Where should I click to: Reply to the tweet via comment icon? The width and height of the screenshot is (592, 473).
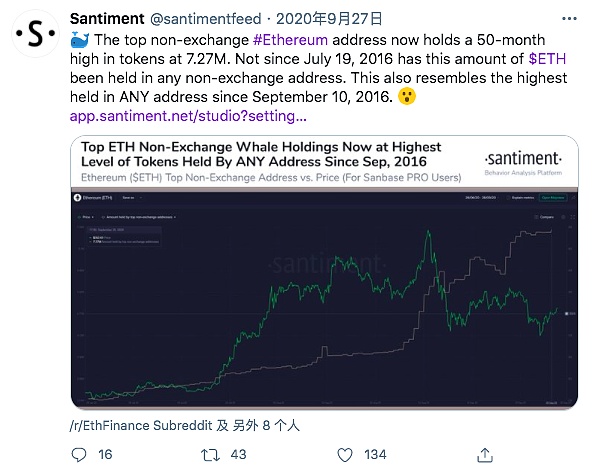tap(79, 455)
